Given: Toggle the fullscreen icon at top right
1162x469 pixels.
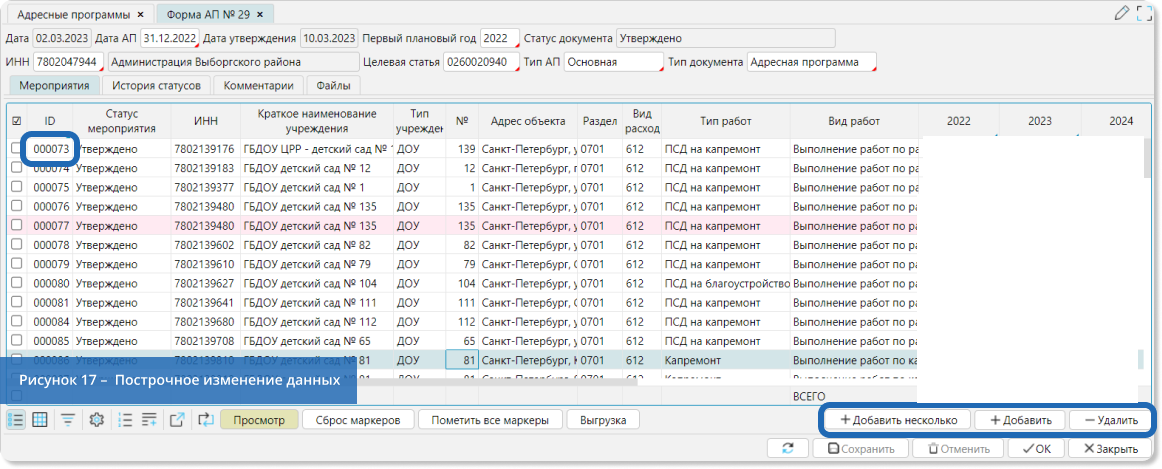Looking at the screenshot, I should [1145, 13].
